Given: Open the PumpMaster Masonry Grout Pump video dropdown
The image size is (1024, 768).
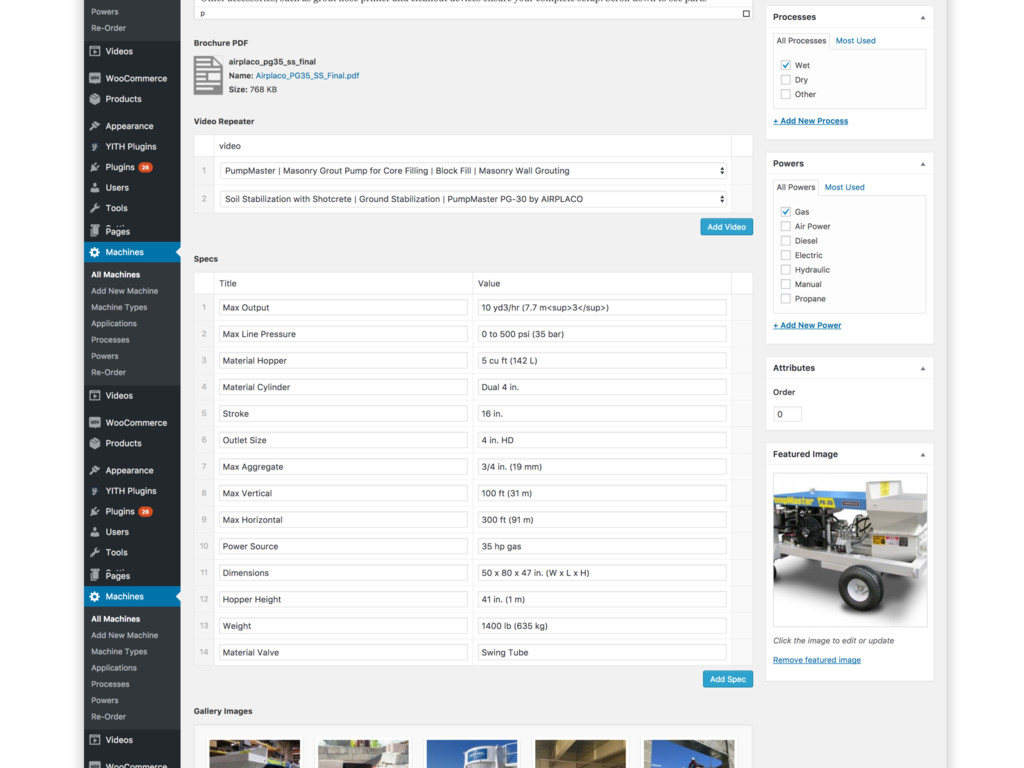Looking at the screenshot, I should pos(473,170).
